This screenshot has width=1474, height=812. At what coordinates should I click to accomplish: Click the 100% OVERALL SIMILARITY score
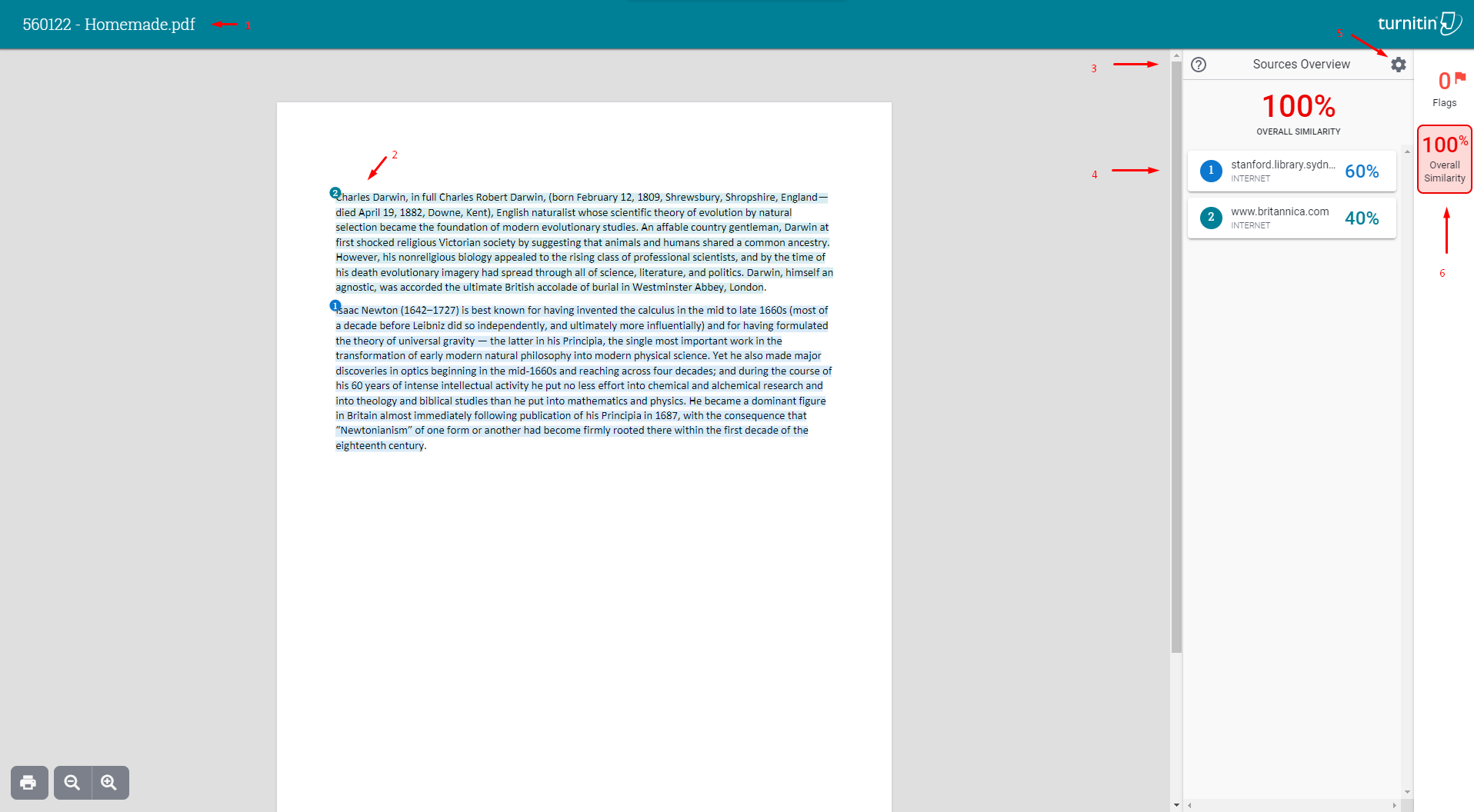pos(1298,106)
